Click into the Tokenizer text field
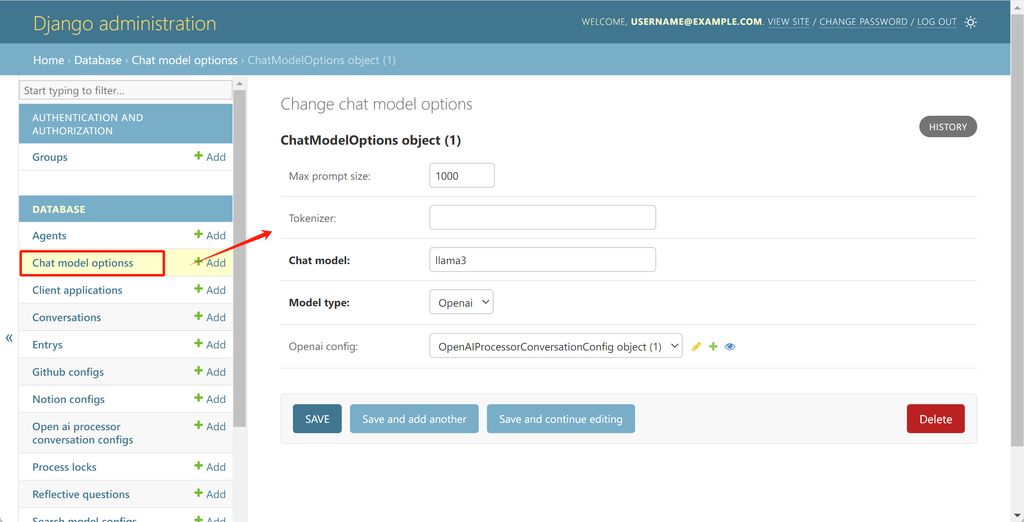Screen dimensions: 1024x522 tap(542, 217)
